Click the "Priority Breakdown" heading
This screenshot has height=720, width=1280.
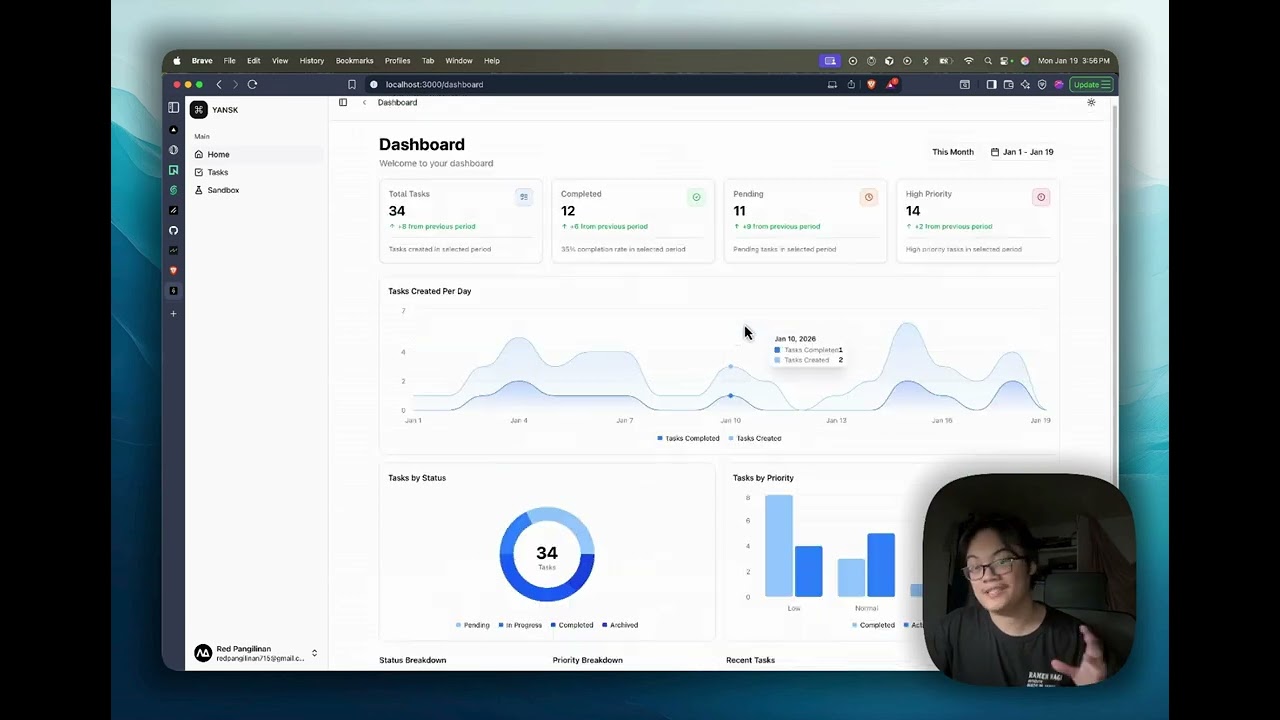[x=588, y=660]
